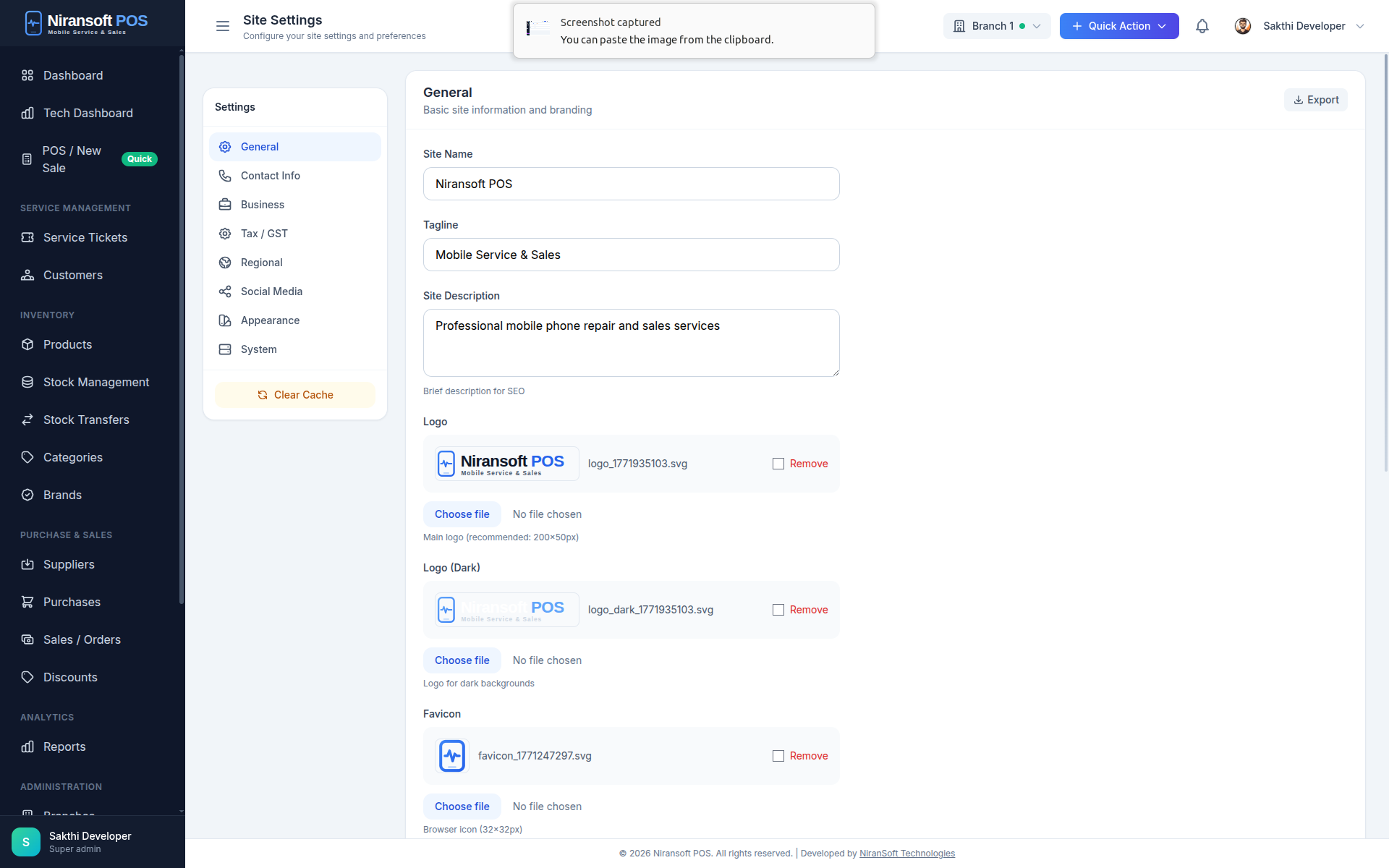The width and height of the screenshot is (1389, 868).
Task: Open the Branch 1 dropdown
Action: 996,26
